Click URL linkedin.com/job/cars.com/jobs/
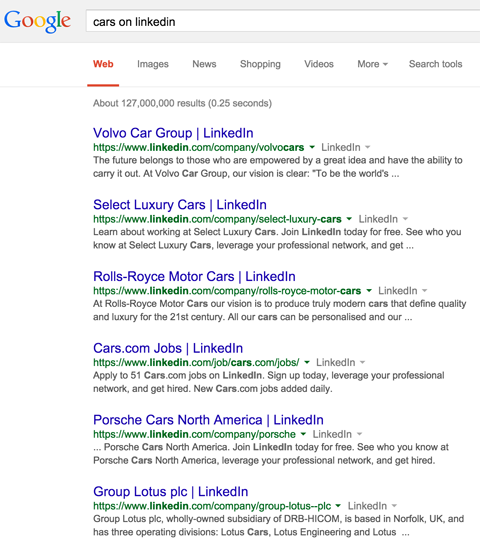This screenshot has height=542, width=480. [196, 362]
